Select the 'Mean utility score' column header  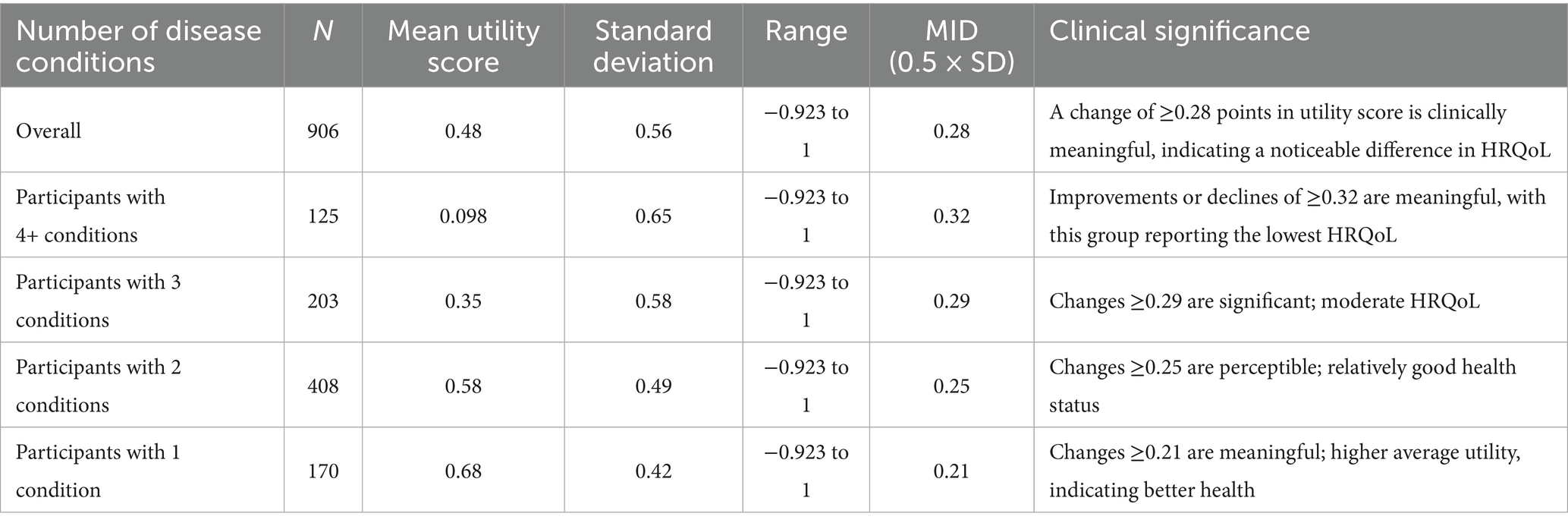click(x=463, y=46)
